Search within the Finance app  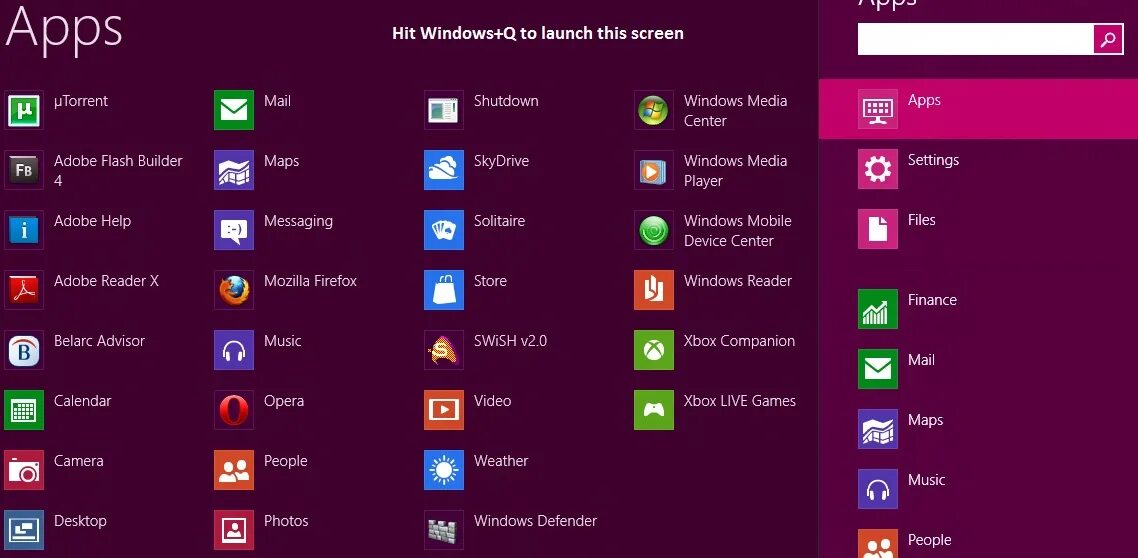coord(978,309)
